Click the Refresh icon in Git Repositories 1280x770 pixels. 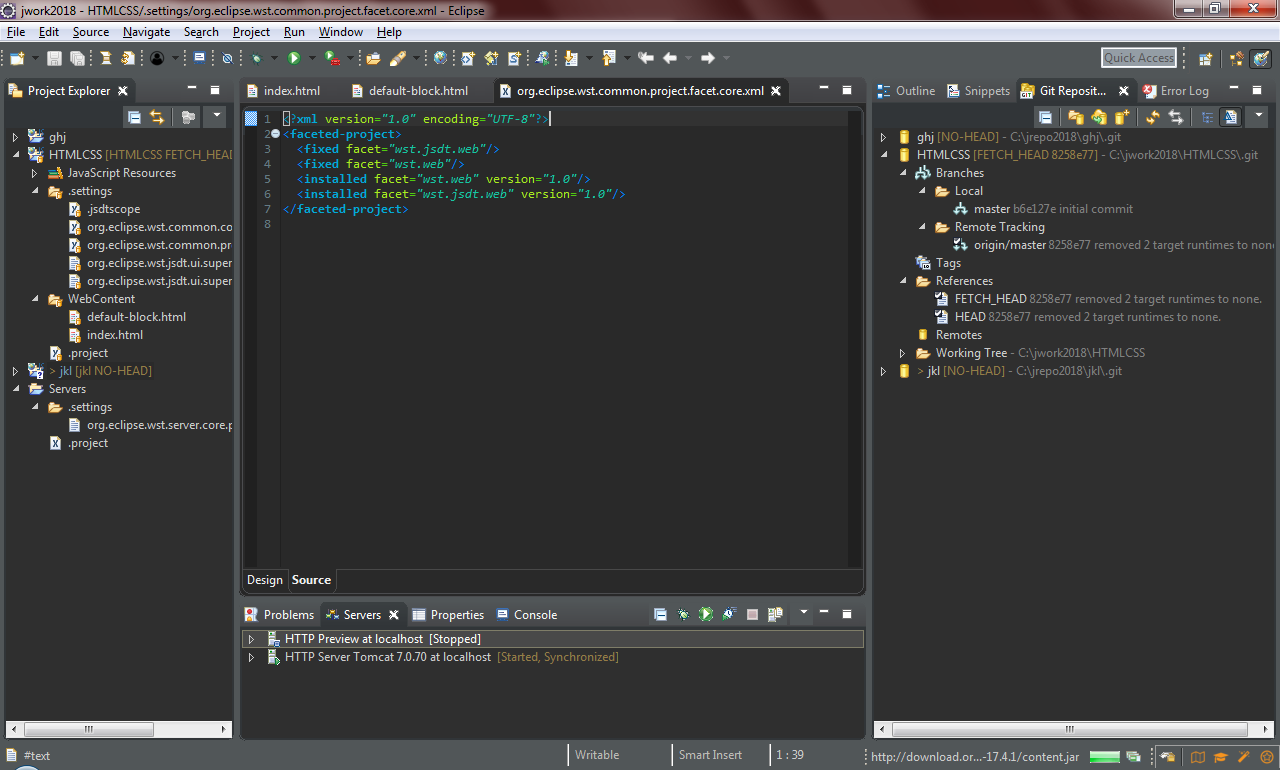point(1153,117)
